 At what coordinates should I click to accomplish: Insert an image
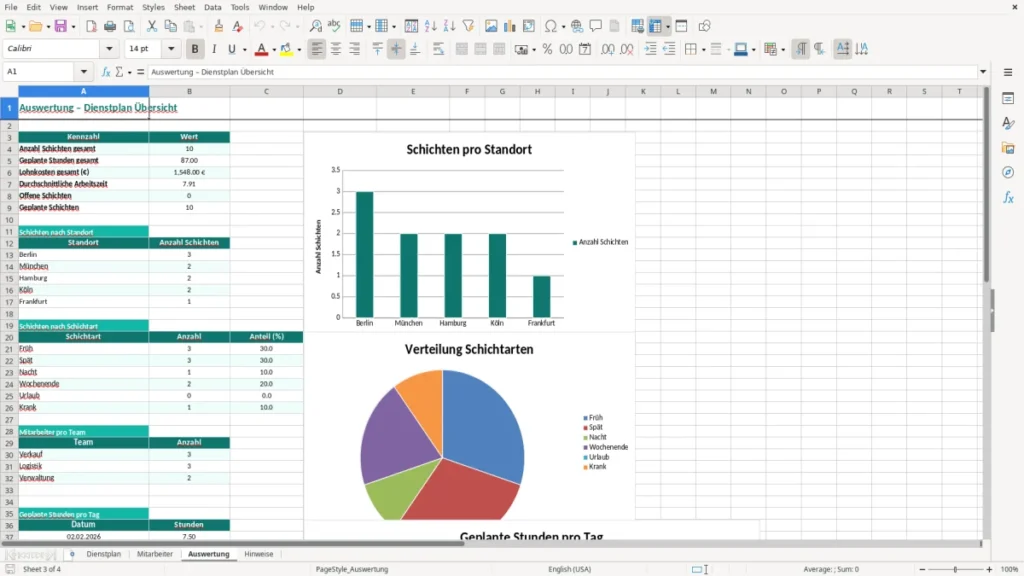pyautogui.click(x=491, y=26)
